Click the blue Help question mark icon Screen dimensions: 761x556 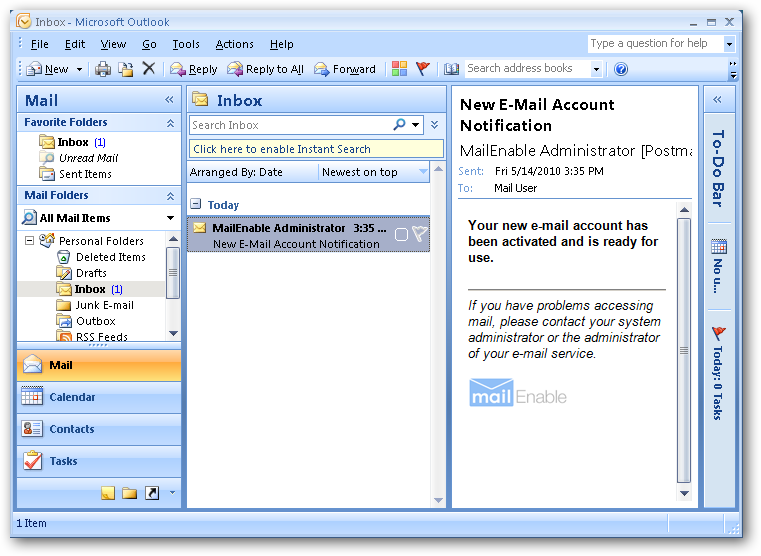621,69
